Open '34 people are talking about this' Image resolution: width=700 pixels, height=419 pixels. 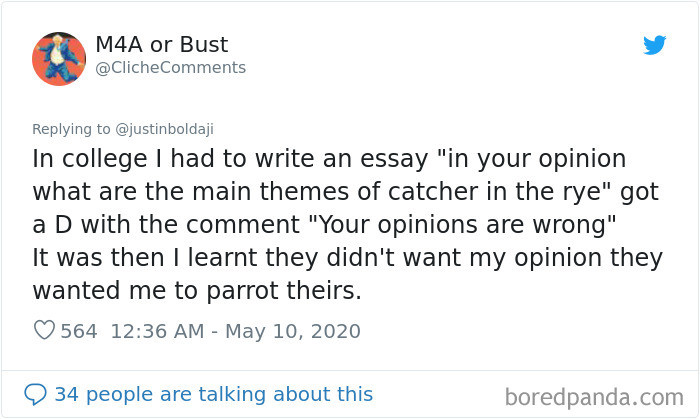[213, 394]
